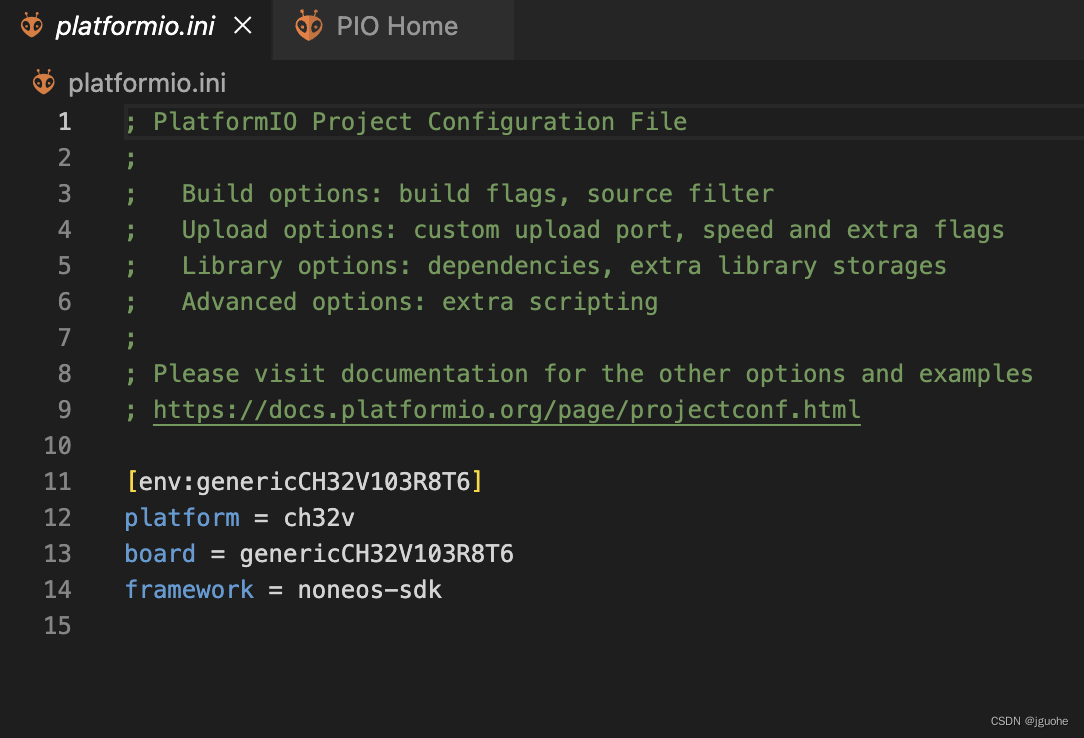Click the platform keyword on line 12
1084x738 pixels.
pyautogui.click(x=182, y=517)
